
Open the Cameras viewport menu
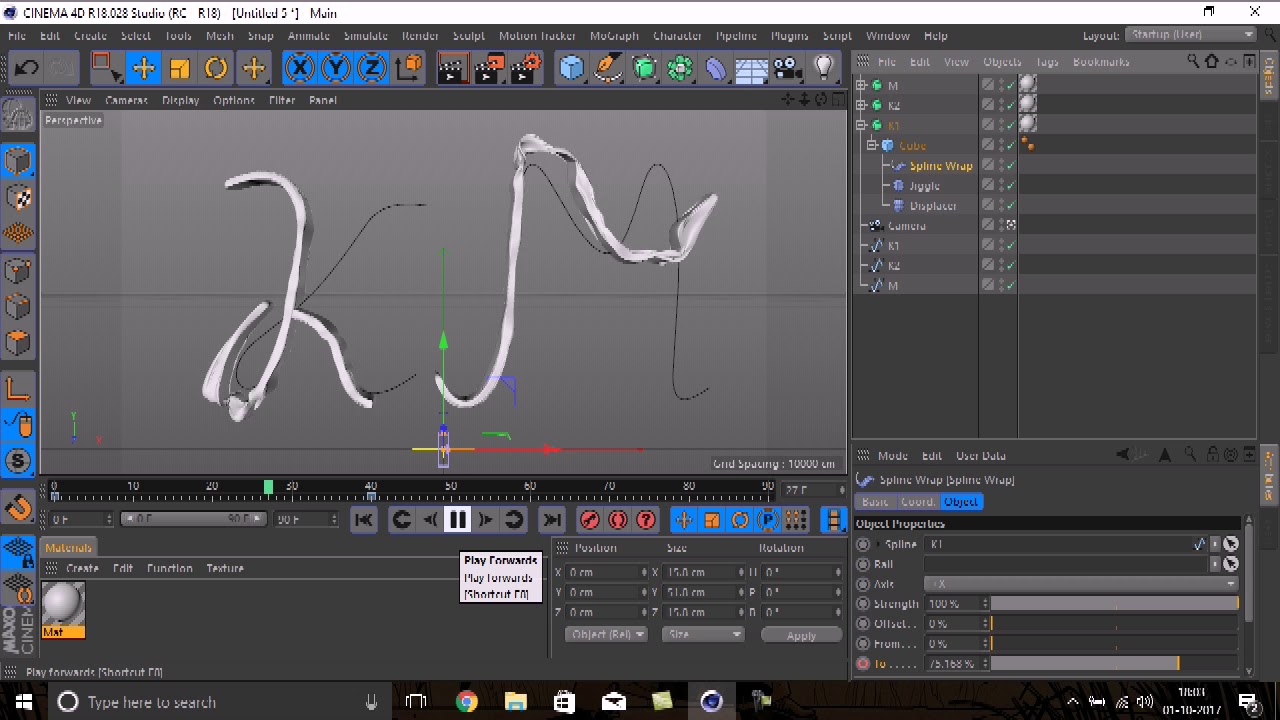126,100
